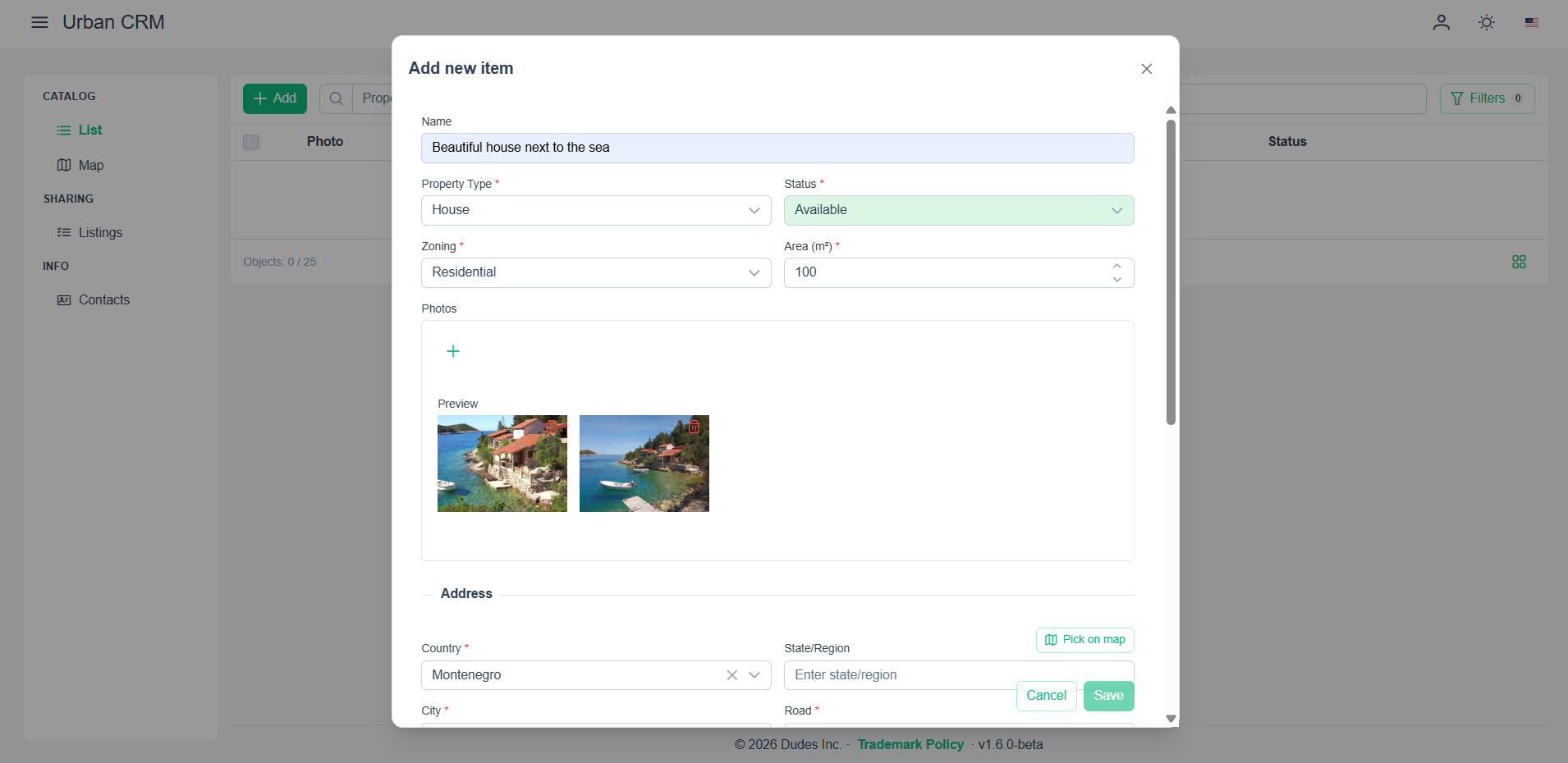Image resolution: width=1568 pixels, height=763 pixels.
Task: Click the Objects: 0 / 25 counter
Action: pyautogui.click(x=280, y=263)
